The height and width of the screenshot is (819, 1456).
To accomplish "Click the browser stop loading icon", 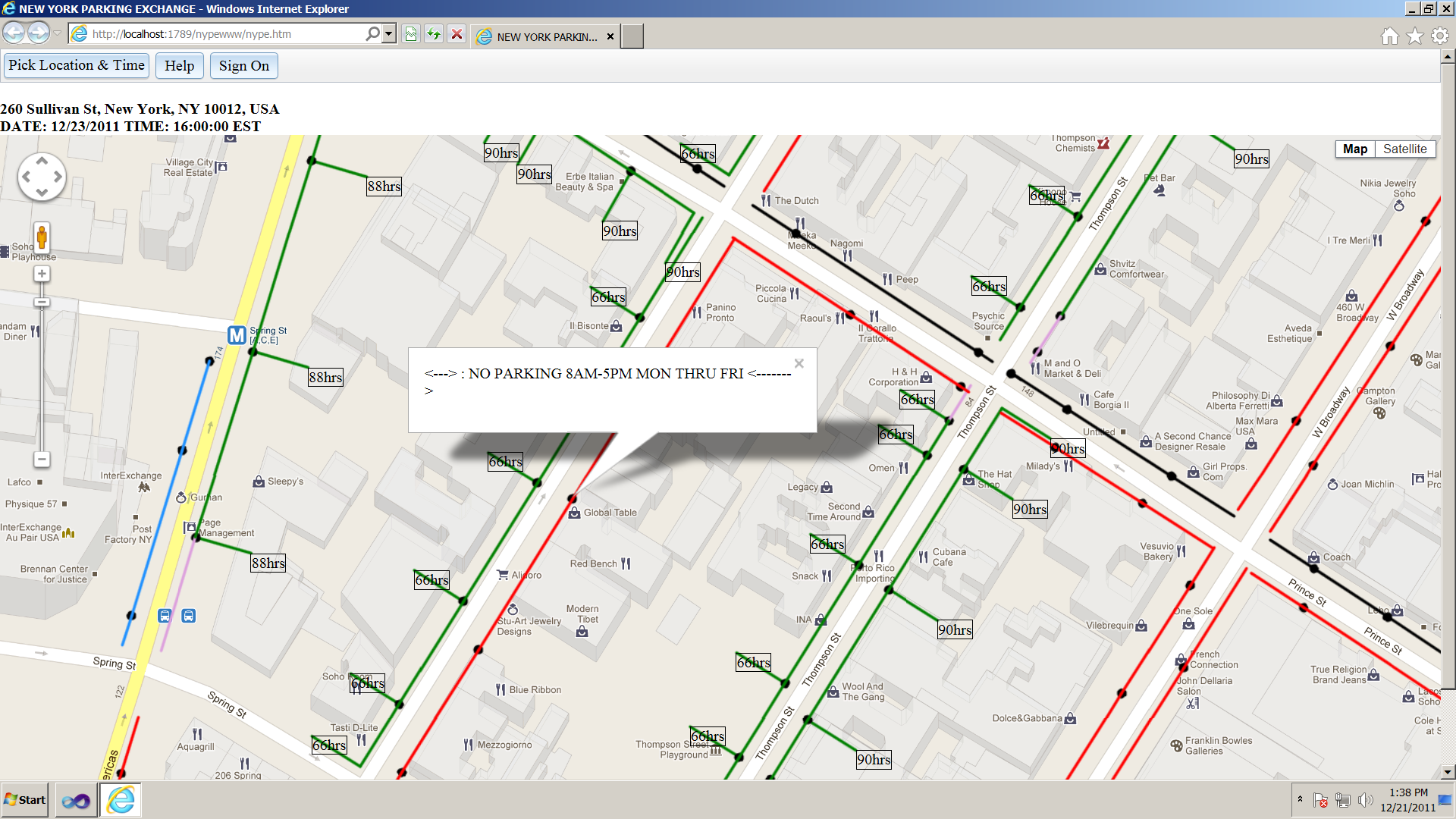I will [457, 34].
